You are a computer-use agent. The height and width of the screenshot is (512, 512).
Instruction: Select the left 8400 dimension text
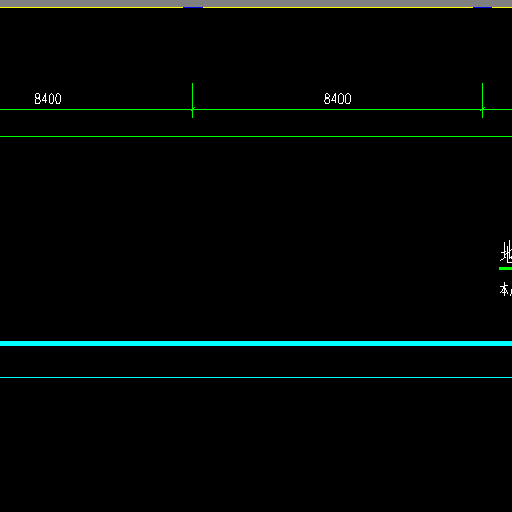48,99
